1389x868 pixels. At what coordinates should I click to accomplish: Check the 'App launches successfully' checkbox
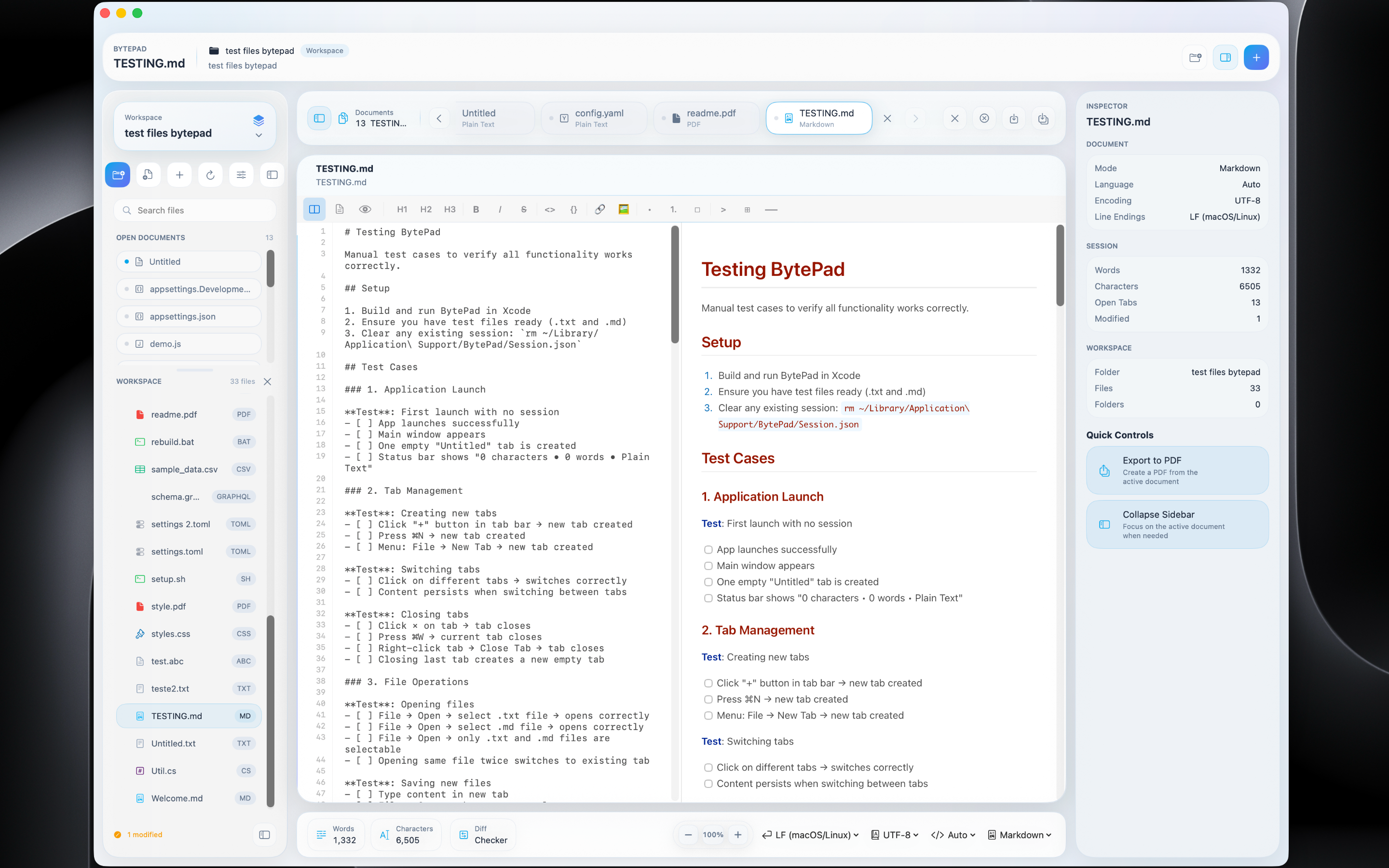(x=708, y=549)
